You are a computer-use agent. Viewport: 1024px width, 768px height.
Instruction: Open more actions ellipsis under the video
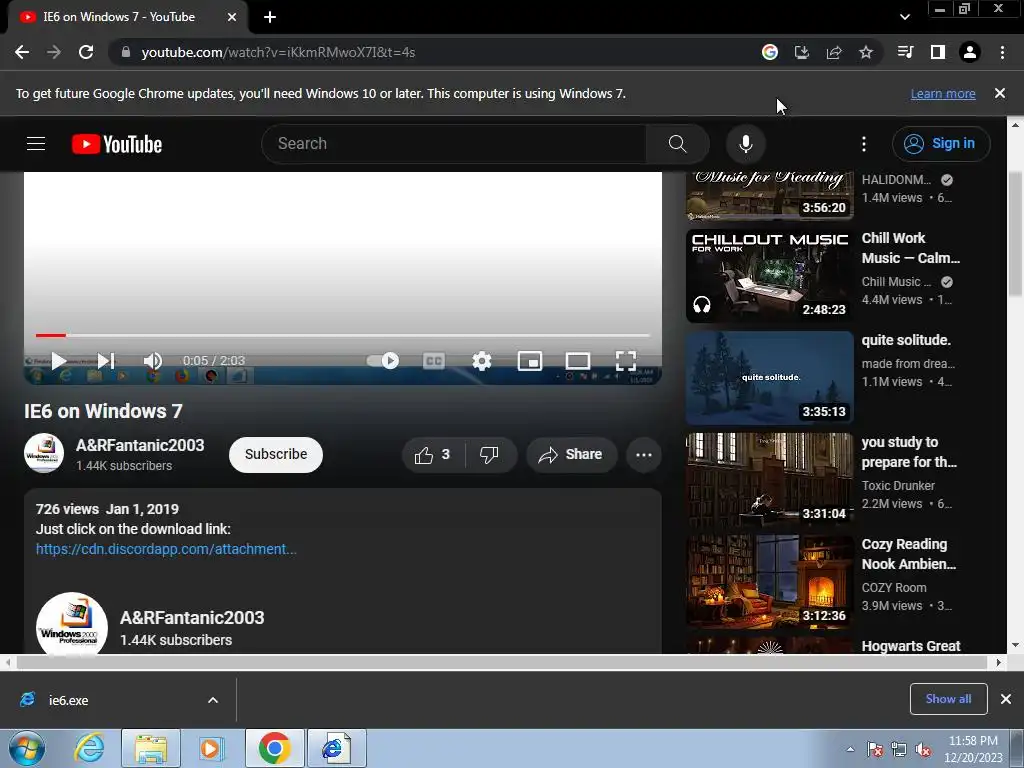point(644,455)
